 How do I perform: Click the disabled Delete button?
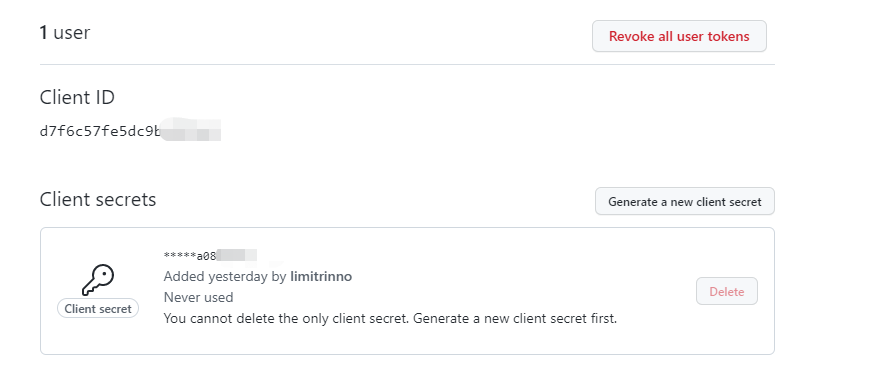pyautogui.click(x=727, y=292)
